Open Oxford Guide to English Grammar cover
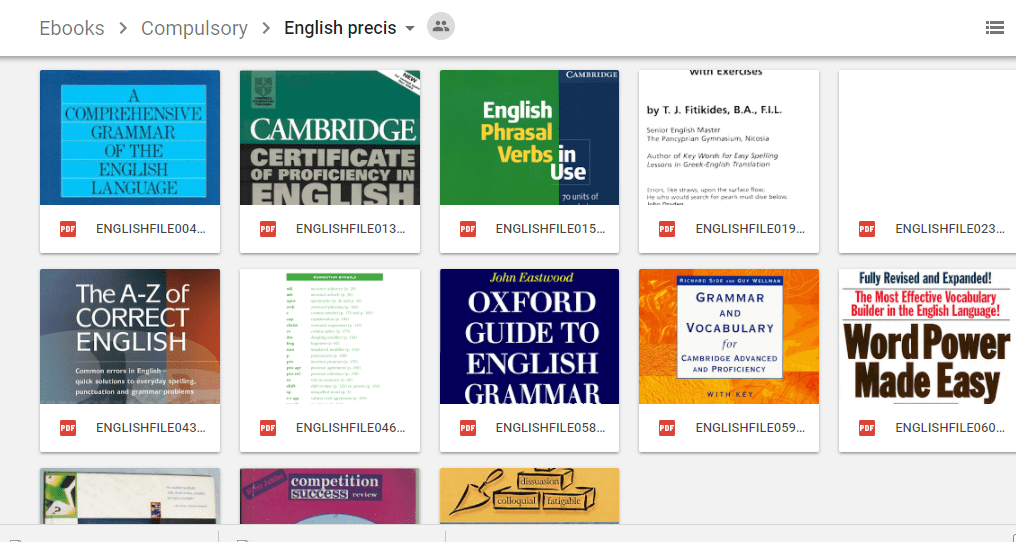The image size is (1016, 542). click(x=529, y=336)
